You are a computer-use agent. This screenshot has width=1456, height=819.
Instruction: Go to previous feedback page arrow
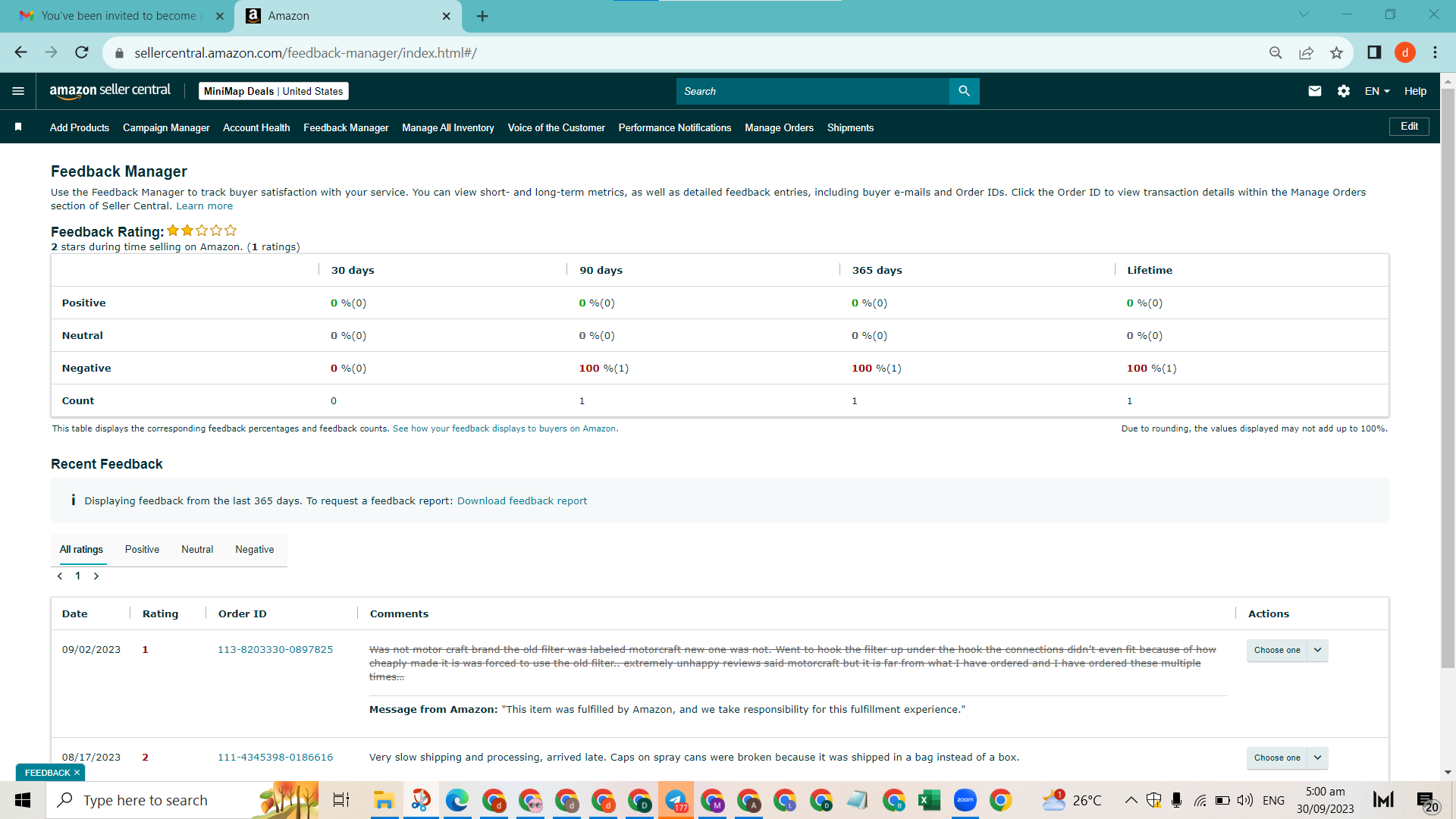coord(60,576)
